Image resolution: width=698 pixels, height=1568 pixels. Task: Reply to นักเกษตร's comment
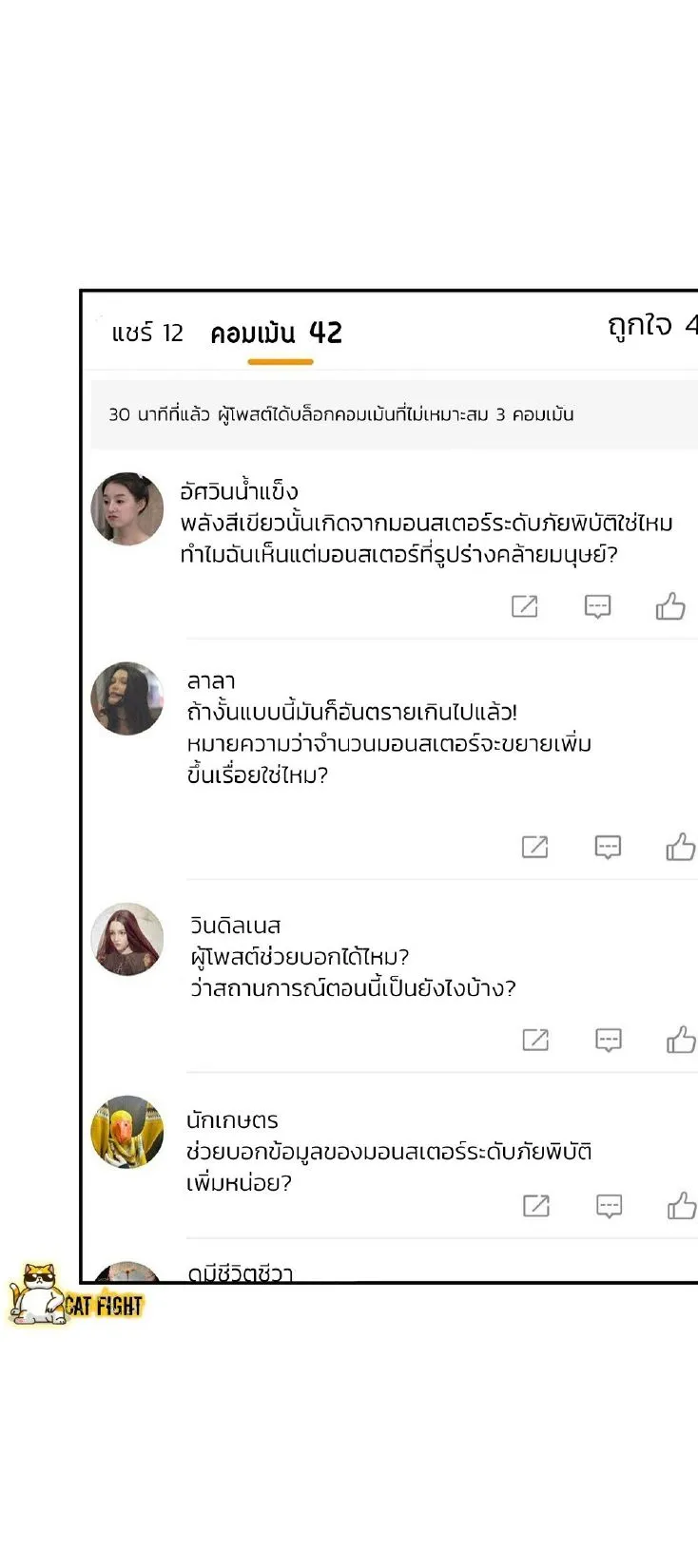pos(610,1206)
